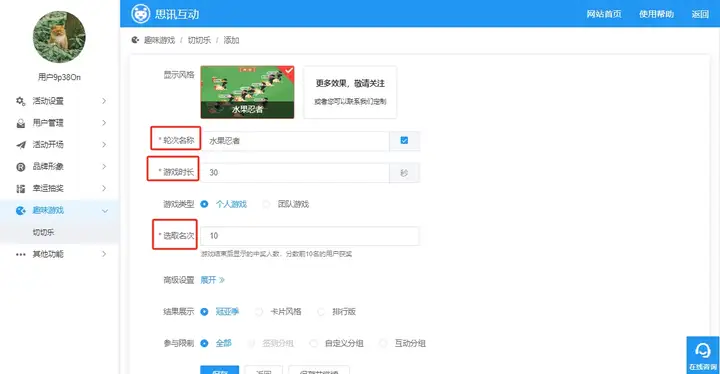Click the 活动设置 gear icon
Screen dimensions: 720x374
coord(21,101)
